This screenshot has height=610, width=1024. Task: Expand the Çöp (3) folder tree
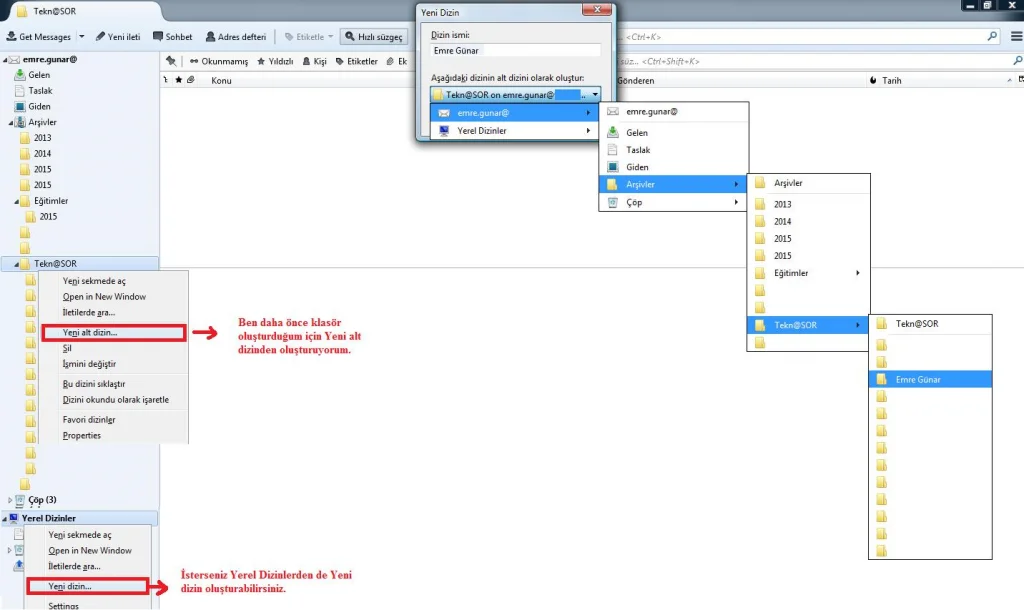pyautogui.click(x=10, y=500)
